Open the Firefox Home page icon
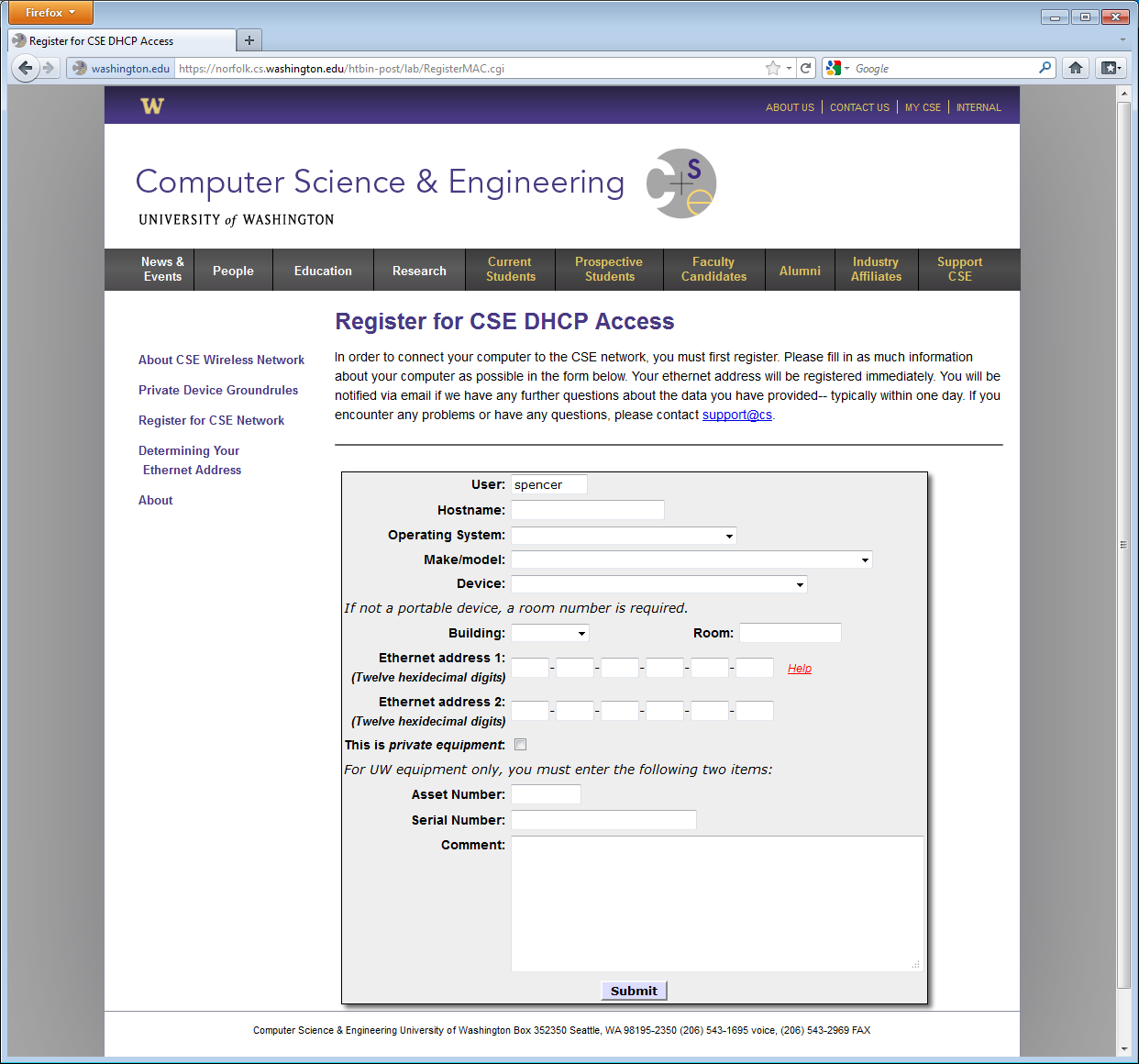This screenshot has width=1139, height=1064. (1076, 68)
